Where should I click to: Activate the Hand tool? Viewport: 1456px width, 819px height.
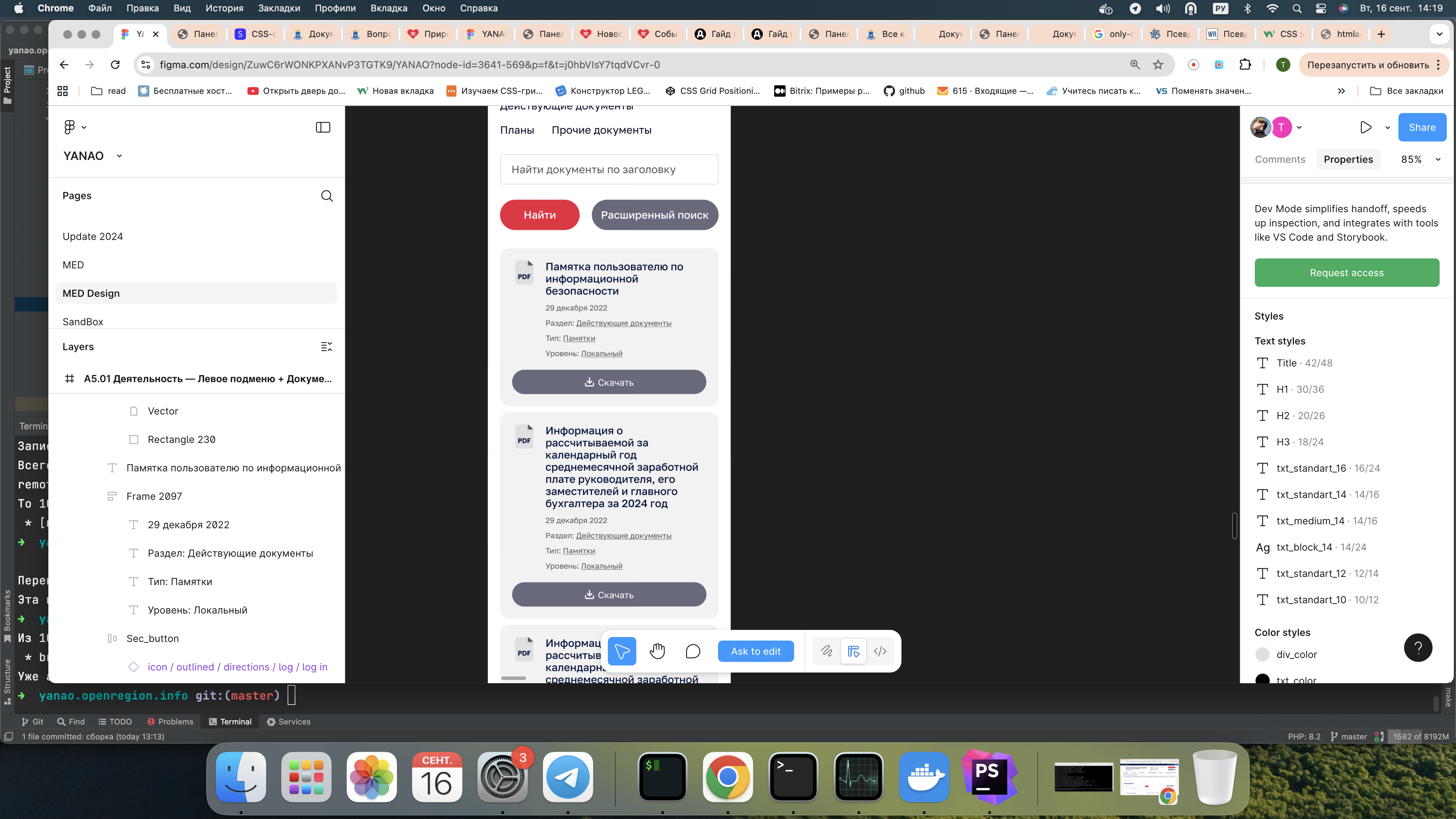click(x=657, y=651)
